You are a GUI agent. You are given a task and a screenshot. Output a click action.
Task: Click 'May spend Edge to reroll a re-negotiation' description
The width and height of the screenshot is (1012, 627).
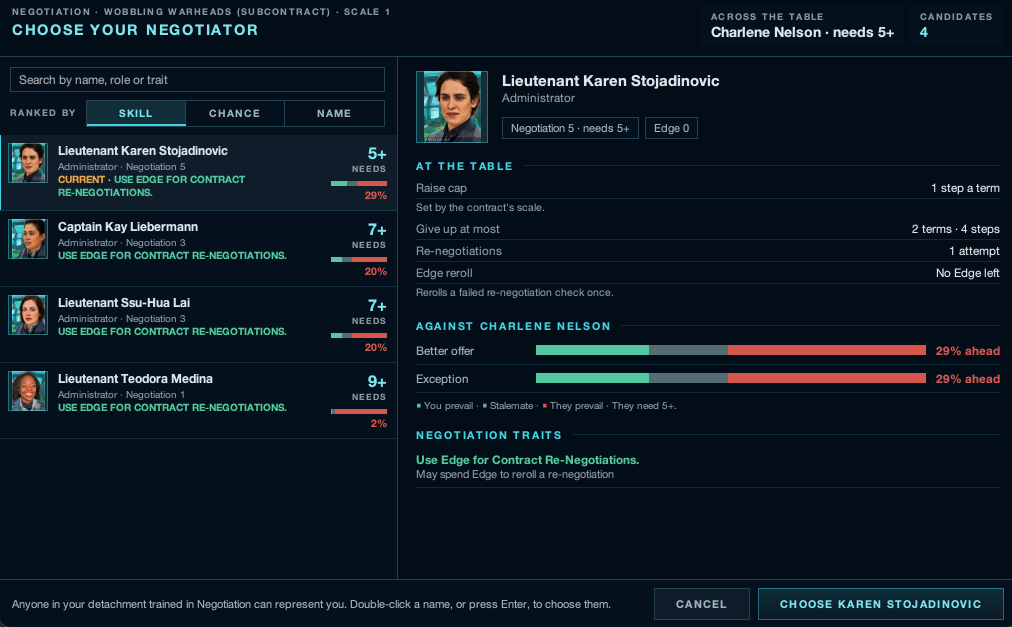point(515,475)
